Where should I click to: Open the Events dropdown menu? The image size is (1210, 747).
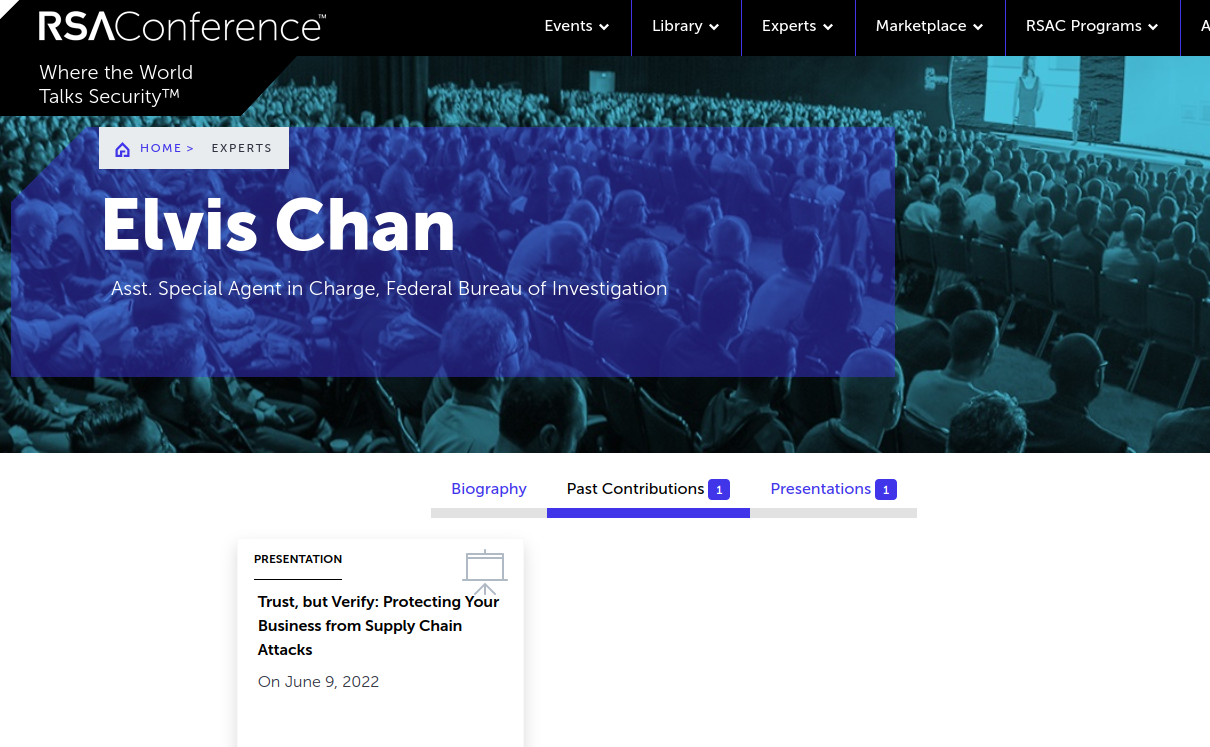click(x=577, y=27)
